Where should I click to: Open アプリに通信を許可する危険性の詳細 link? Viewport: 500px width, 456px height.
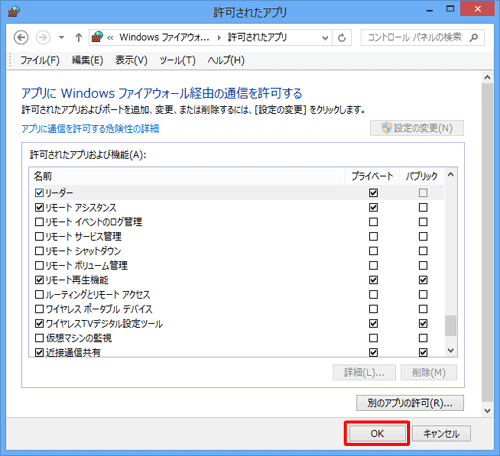click(90, 129)
